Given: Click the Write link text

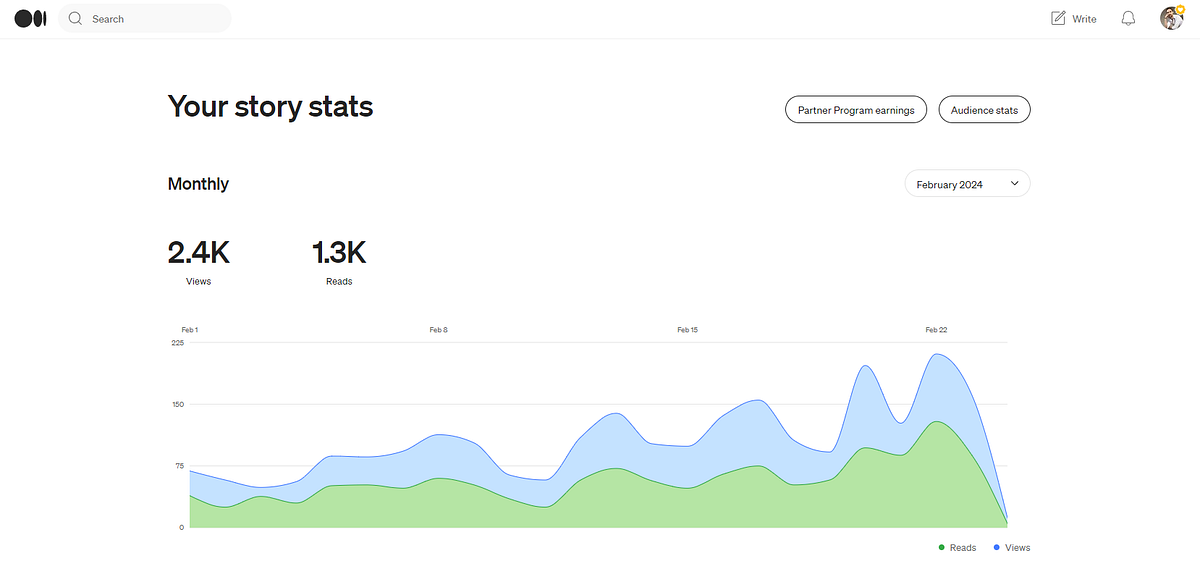Looking at the screenshot, I should [1084, 19].
